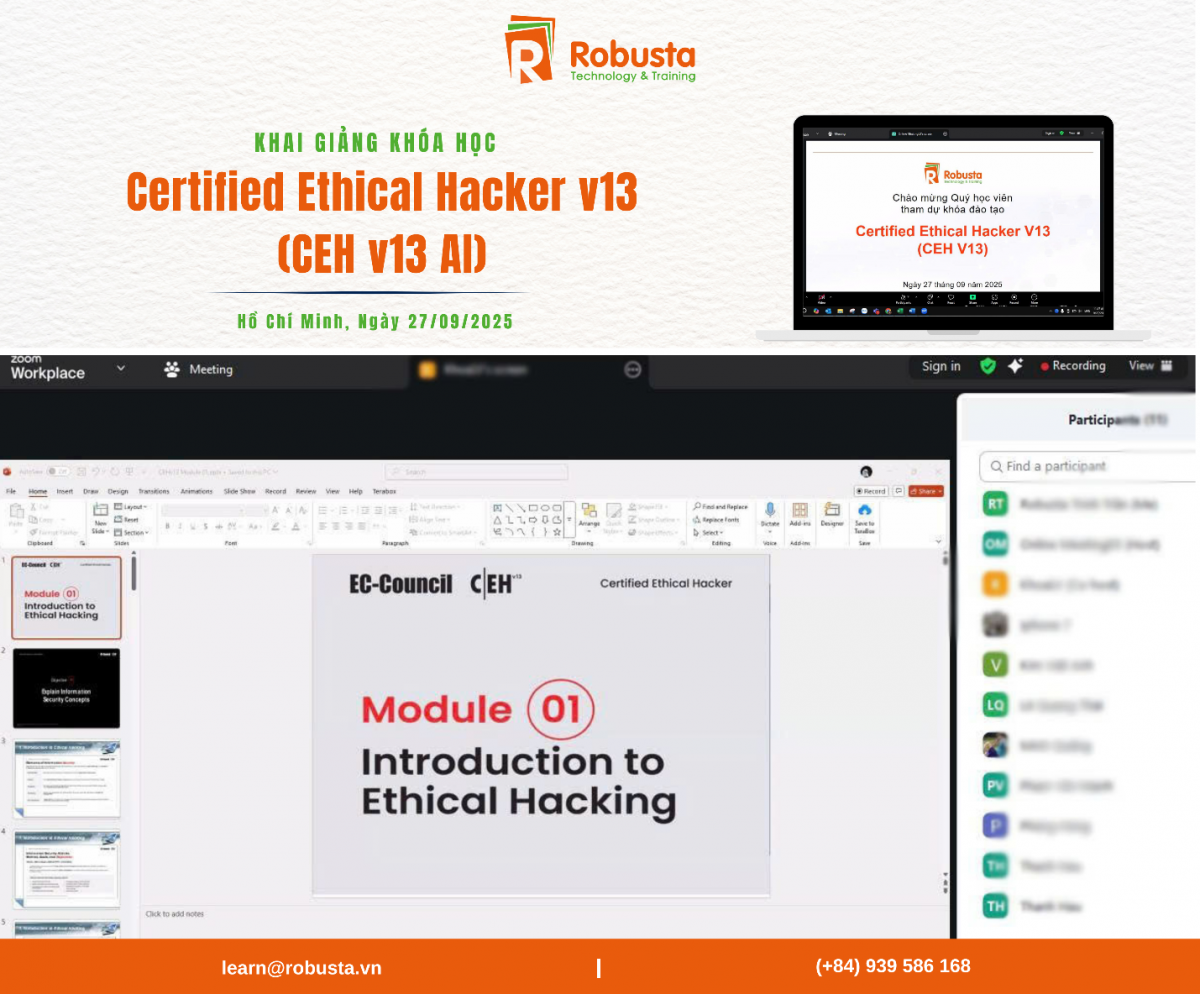Image resolution: width=1200 pixels, height=994 pixels.
Task: Open the Zoom AI Companion sparkle icon
Action: (x=1015, y=366)
